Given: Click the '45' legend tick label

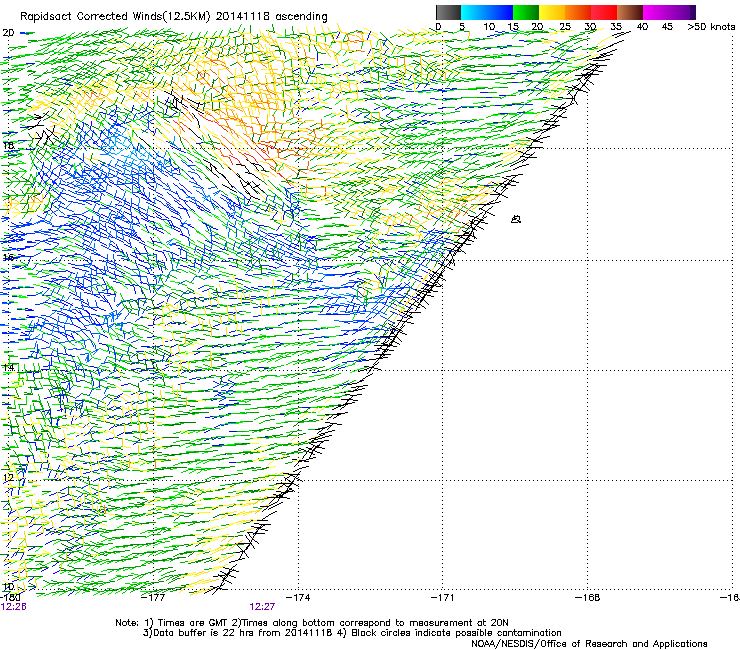Looking at the screenshot, I should coord(667,27).
